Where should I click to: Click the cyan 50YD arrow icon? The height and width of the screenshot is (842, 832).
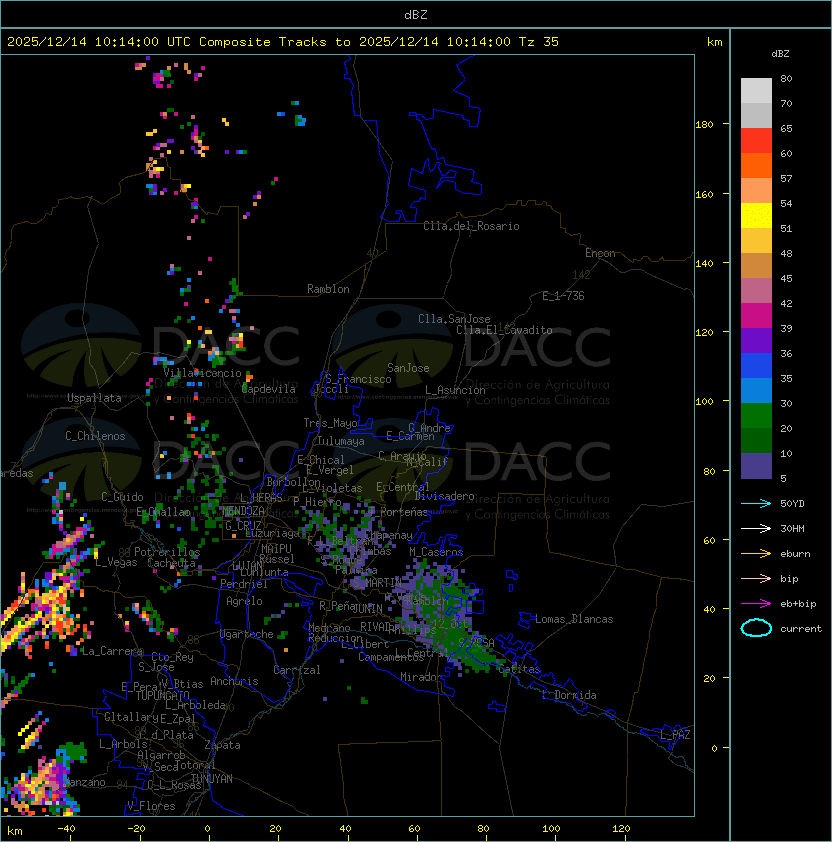[756, 503]
